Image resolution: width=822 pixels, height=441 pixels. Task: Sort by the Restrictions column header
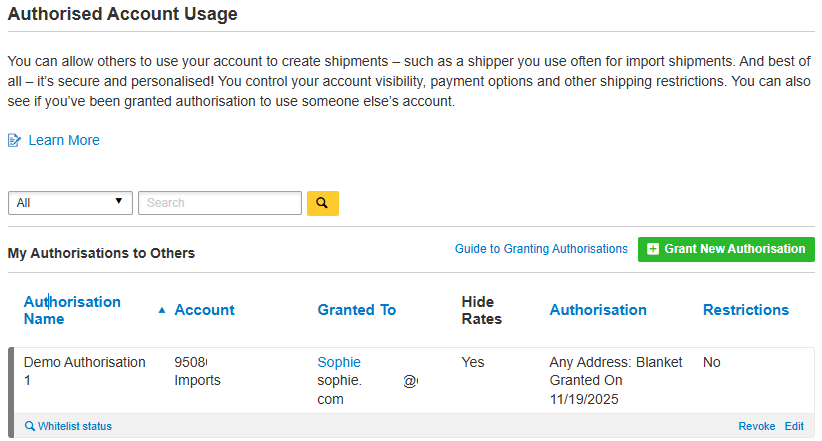(x=746, y=310)
